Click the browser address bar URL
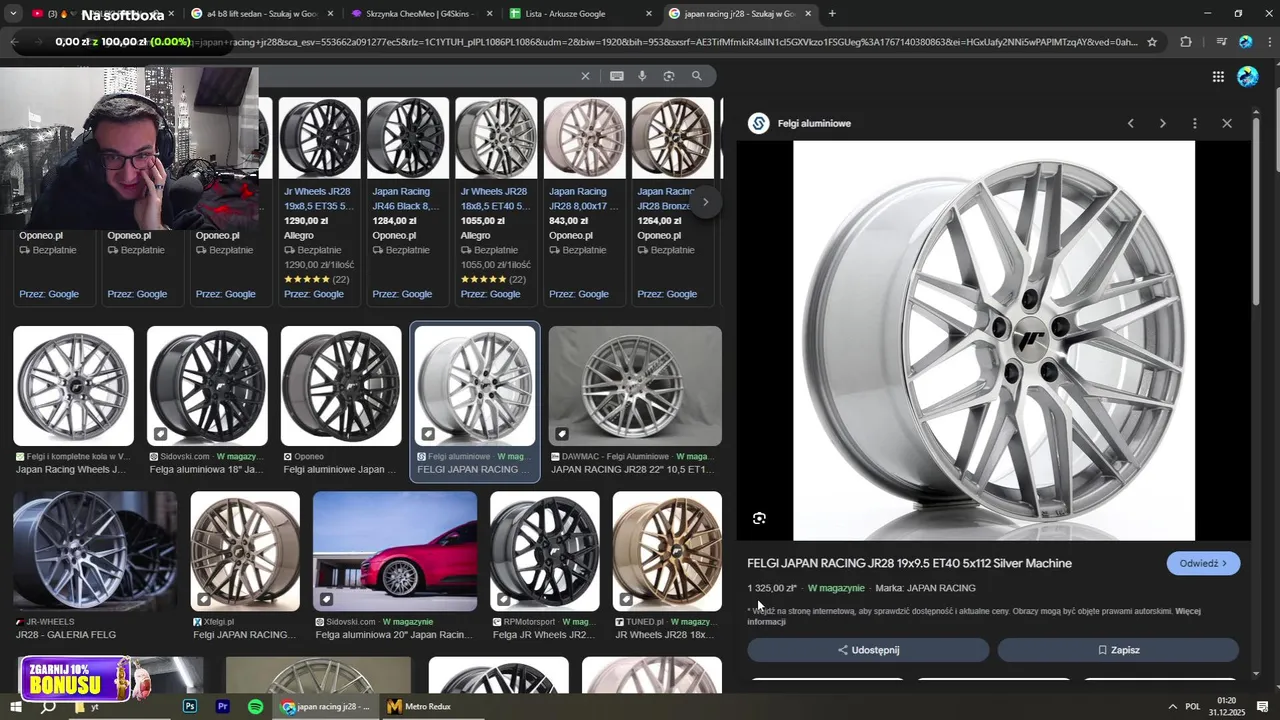 pos(660,42)
